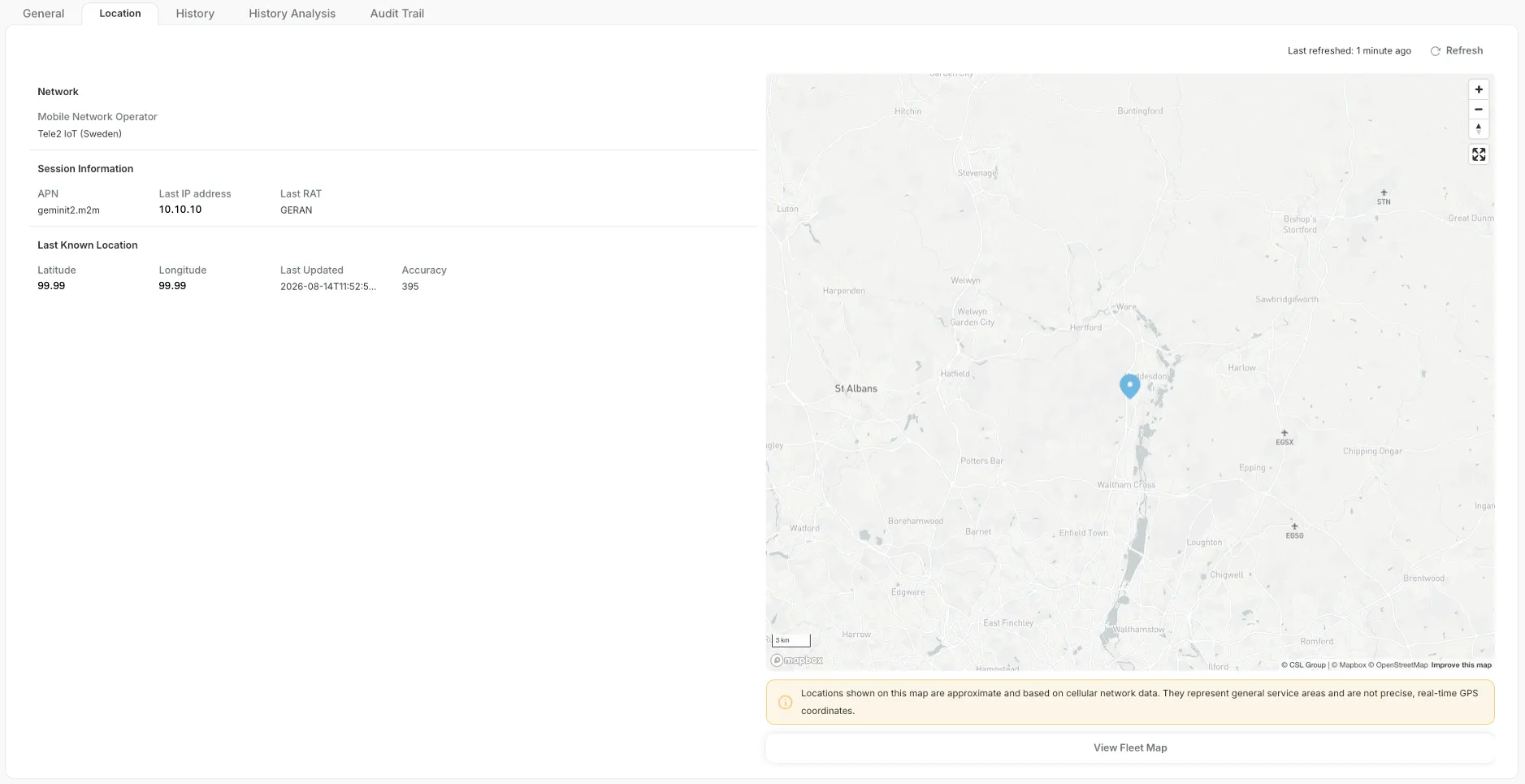Zoom in on the map
This screenshot has height=784, width=1525.
pyautogui.click(x=1479, y=90)
